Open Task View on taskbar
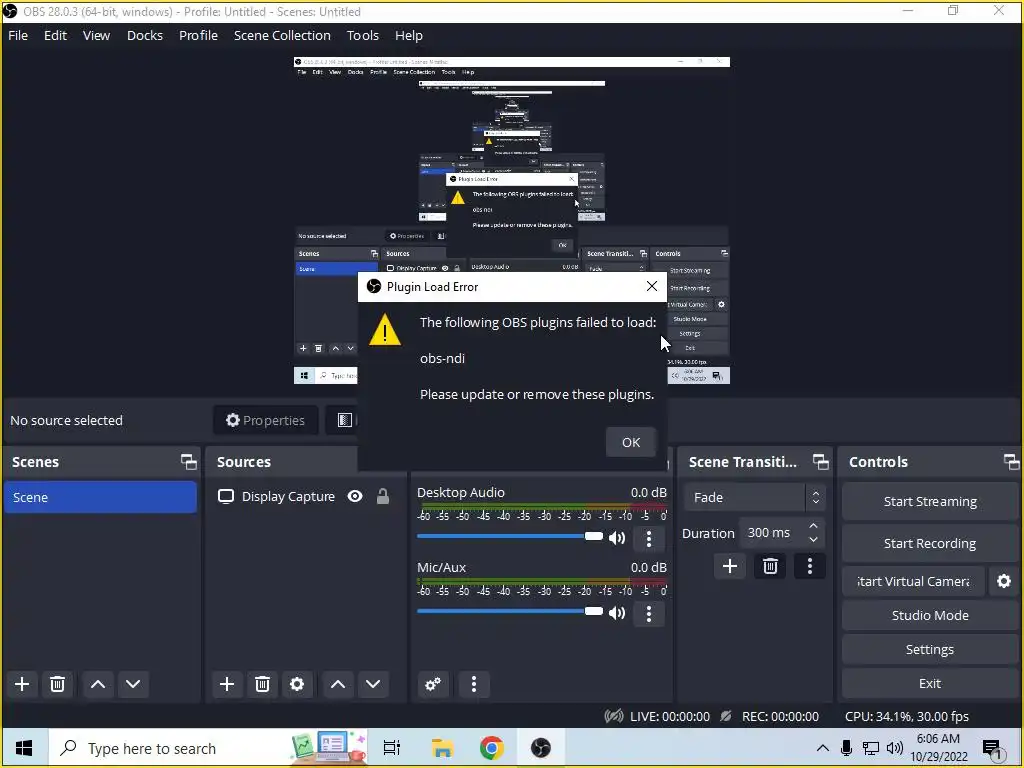Viewport: 1024px width, 768px height. [392, 748]
